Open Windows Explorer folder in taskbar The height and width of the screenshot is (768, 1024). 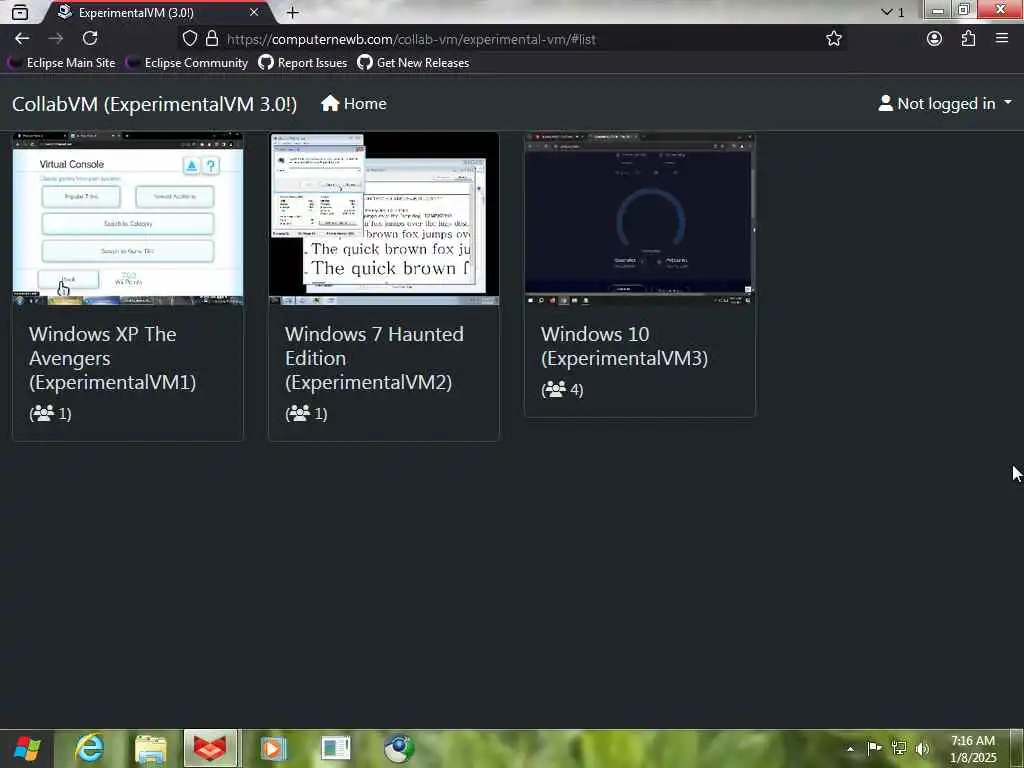pos(151,748)
